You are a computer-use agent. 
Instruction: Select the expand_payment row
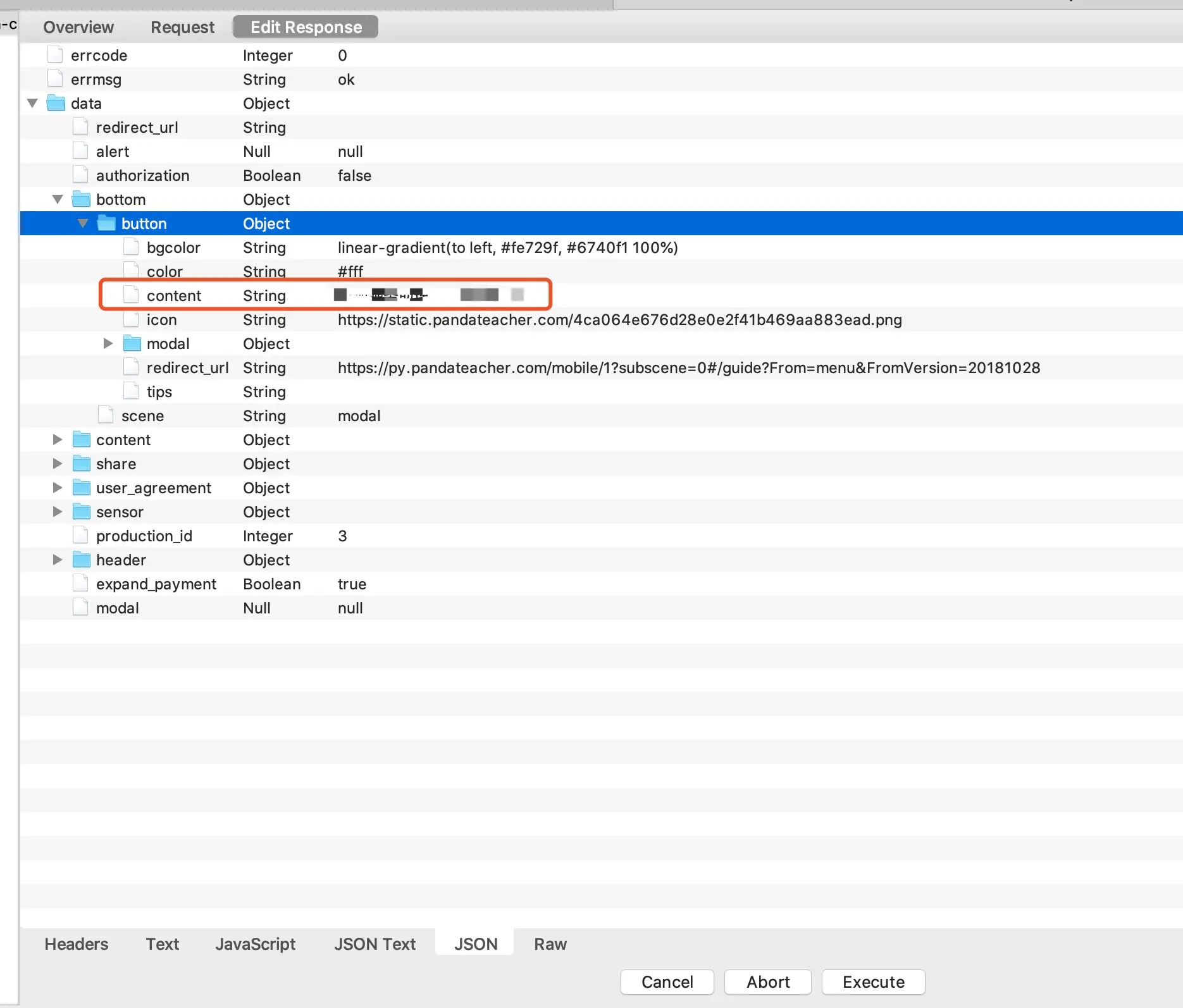(602, 584)
